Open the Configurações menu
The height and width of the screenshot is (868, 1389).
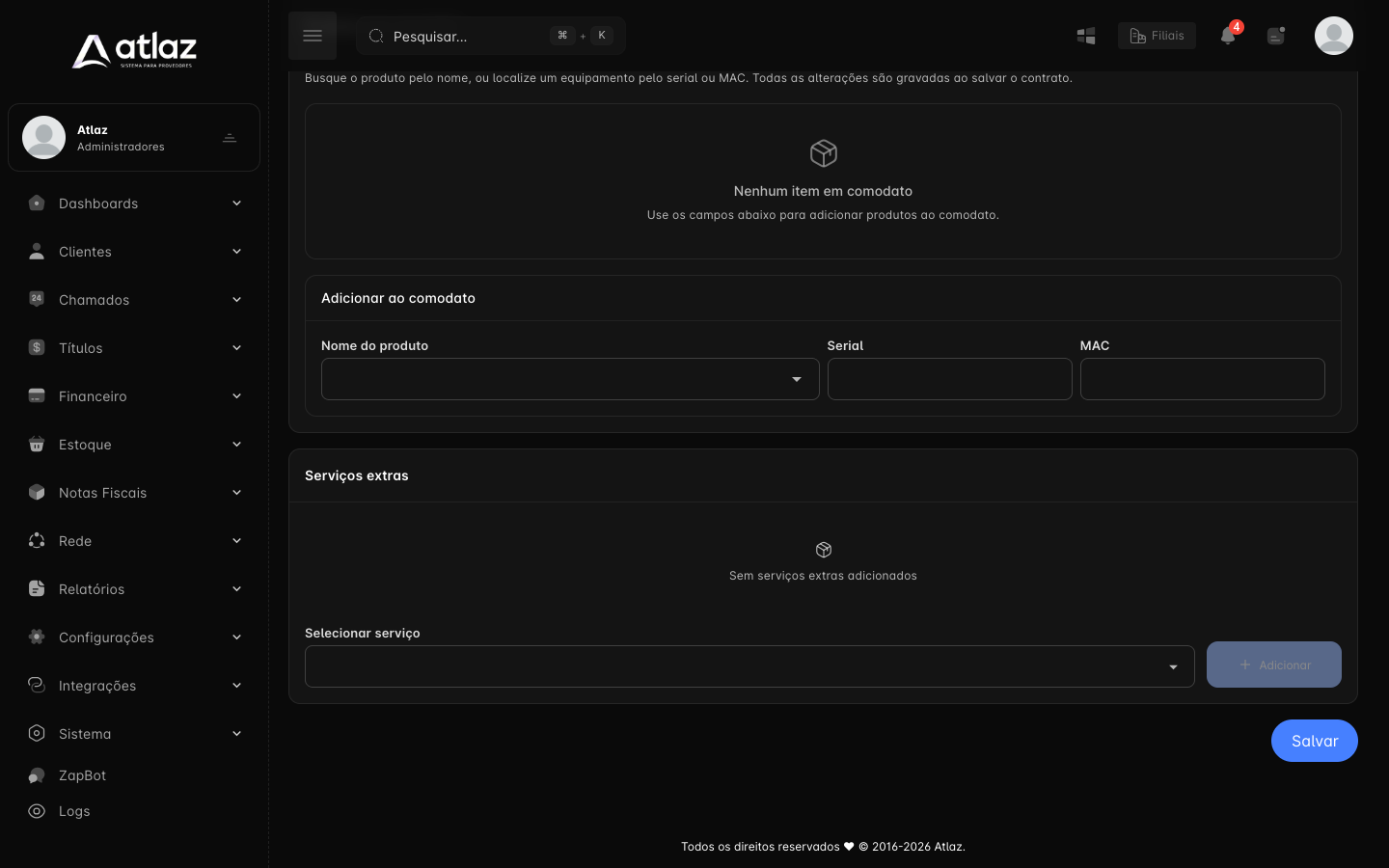(134, 637)
